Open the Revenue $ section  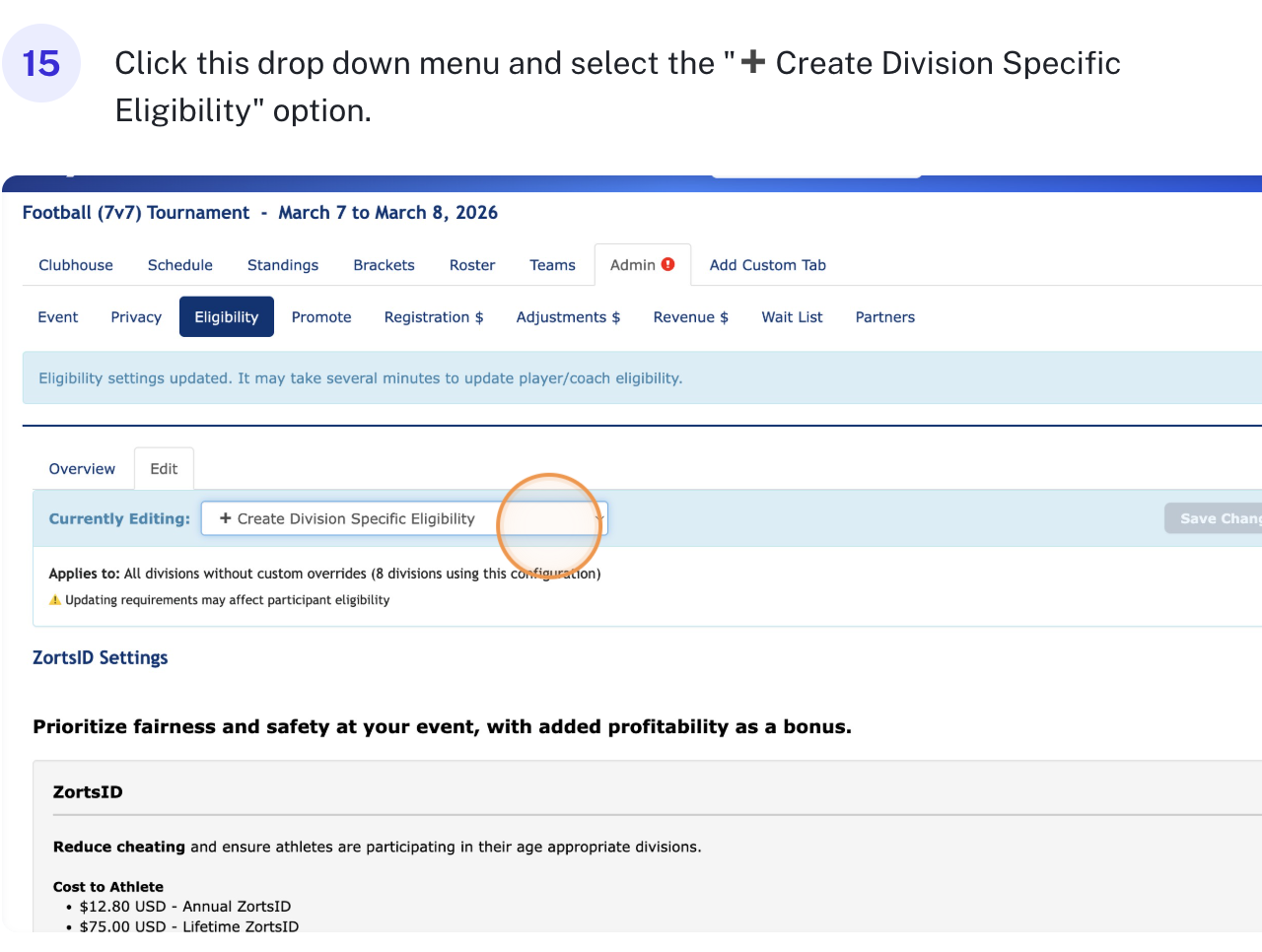point(690,317)
